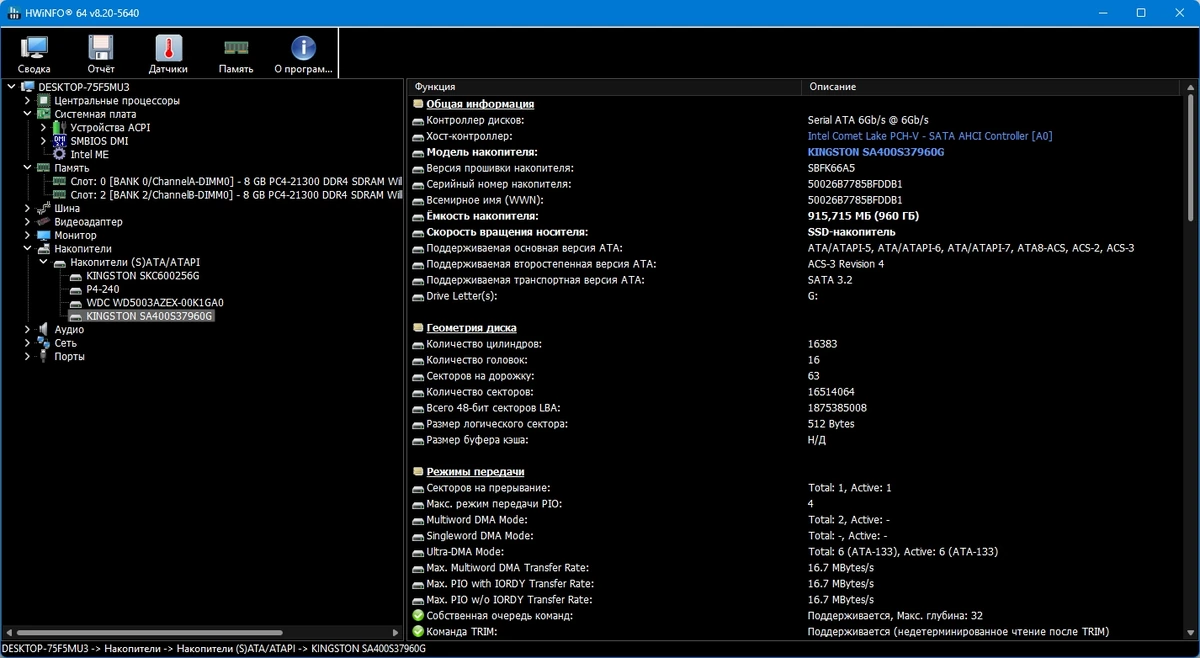Select the P4-240 drive
The height and width of the screenshot is (658, 1200).
(x=103, y=289)
